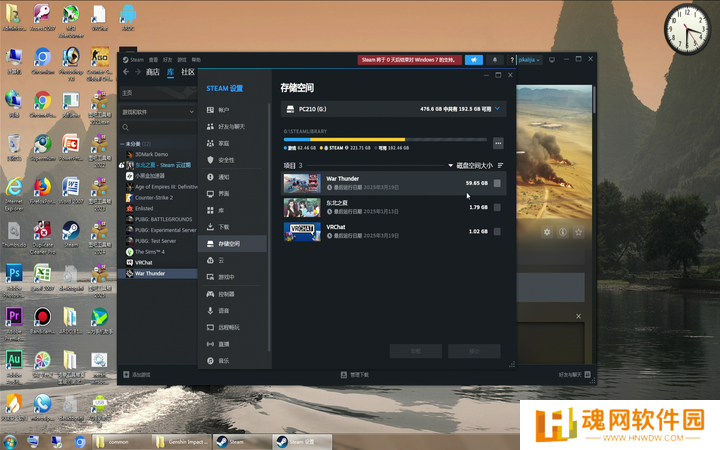Toggle sort order icon beside 磁盘空间大小
Viewport: 720px width, 450px height.
click(x=501, y=165)
